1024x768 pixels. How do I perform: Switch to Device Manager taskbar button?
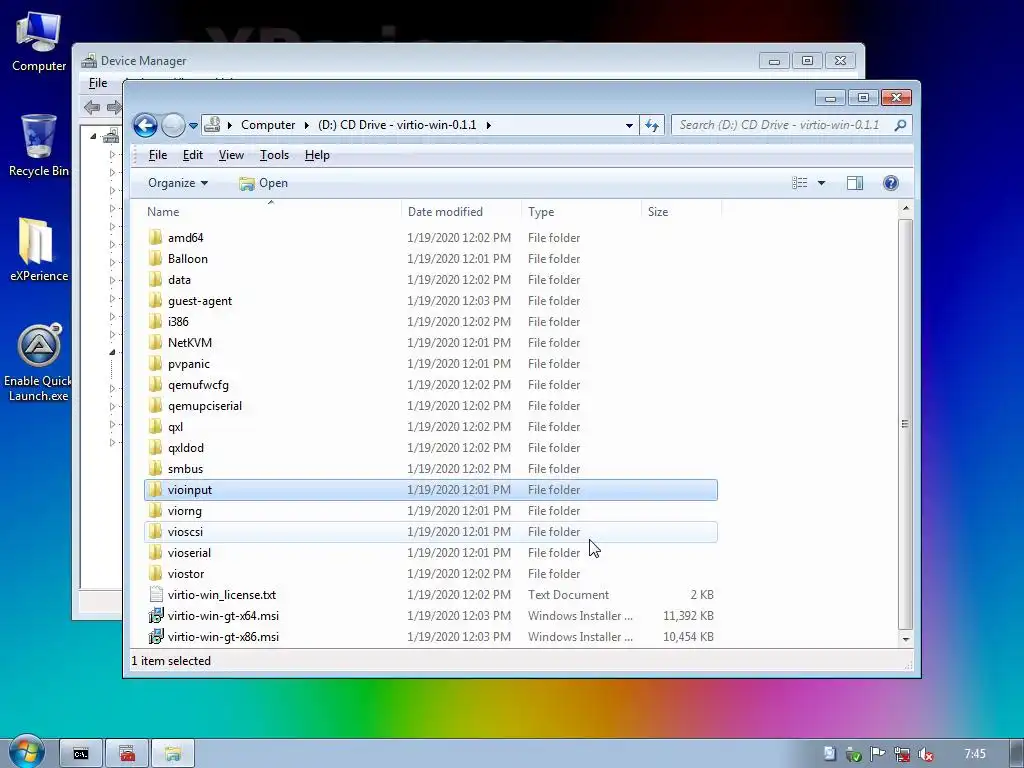point(127,754)
